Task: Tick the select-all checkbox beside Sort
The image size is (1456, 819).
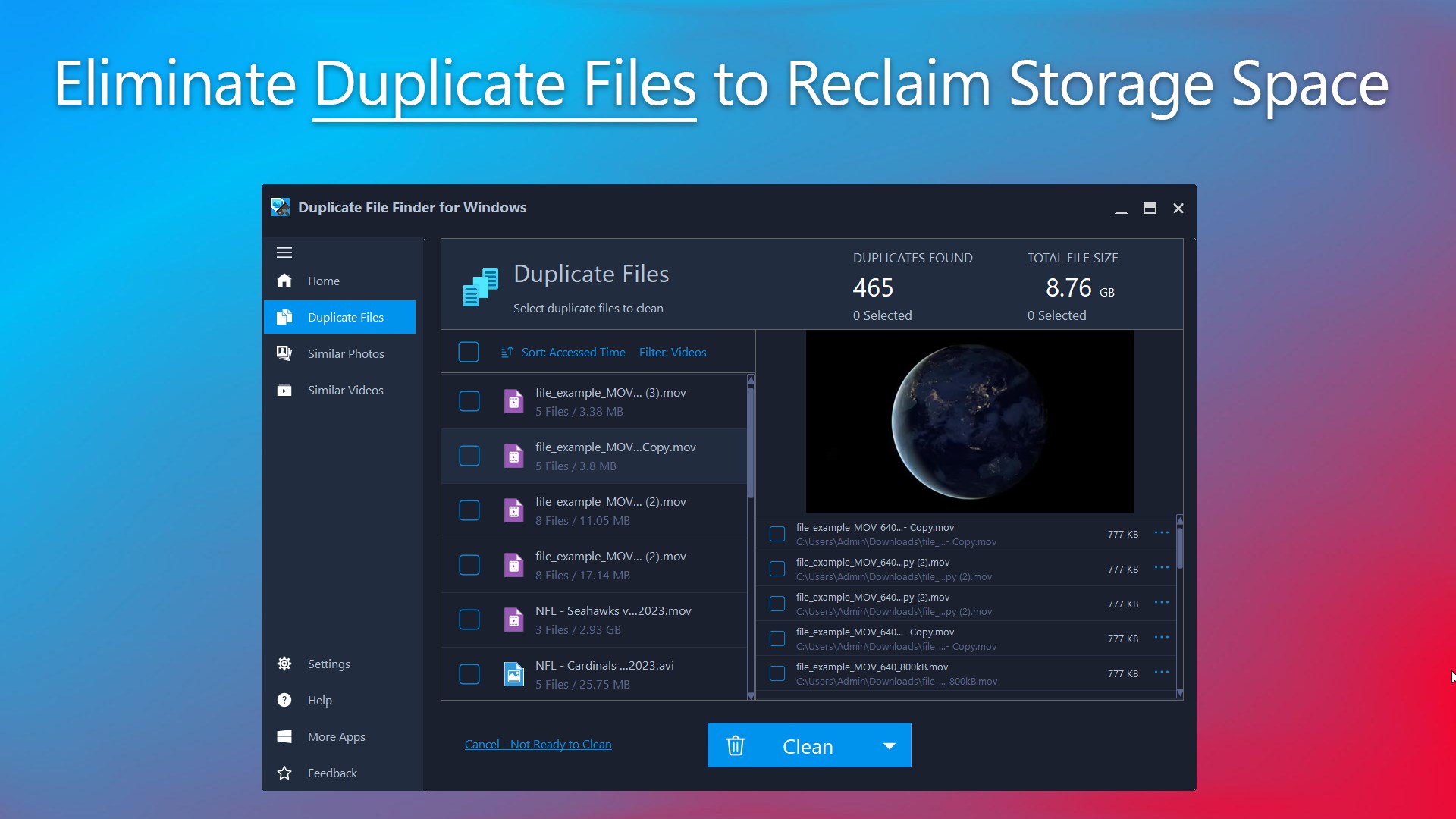Action: coord(469,352)
